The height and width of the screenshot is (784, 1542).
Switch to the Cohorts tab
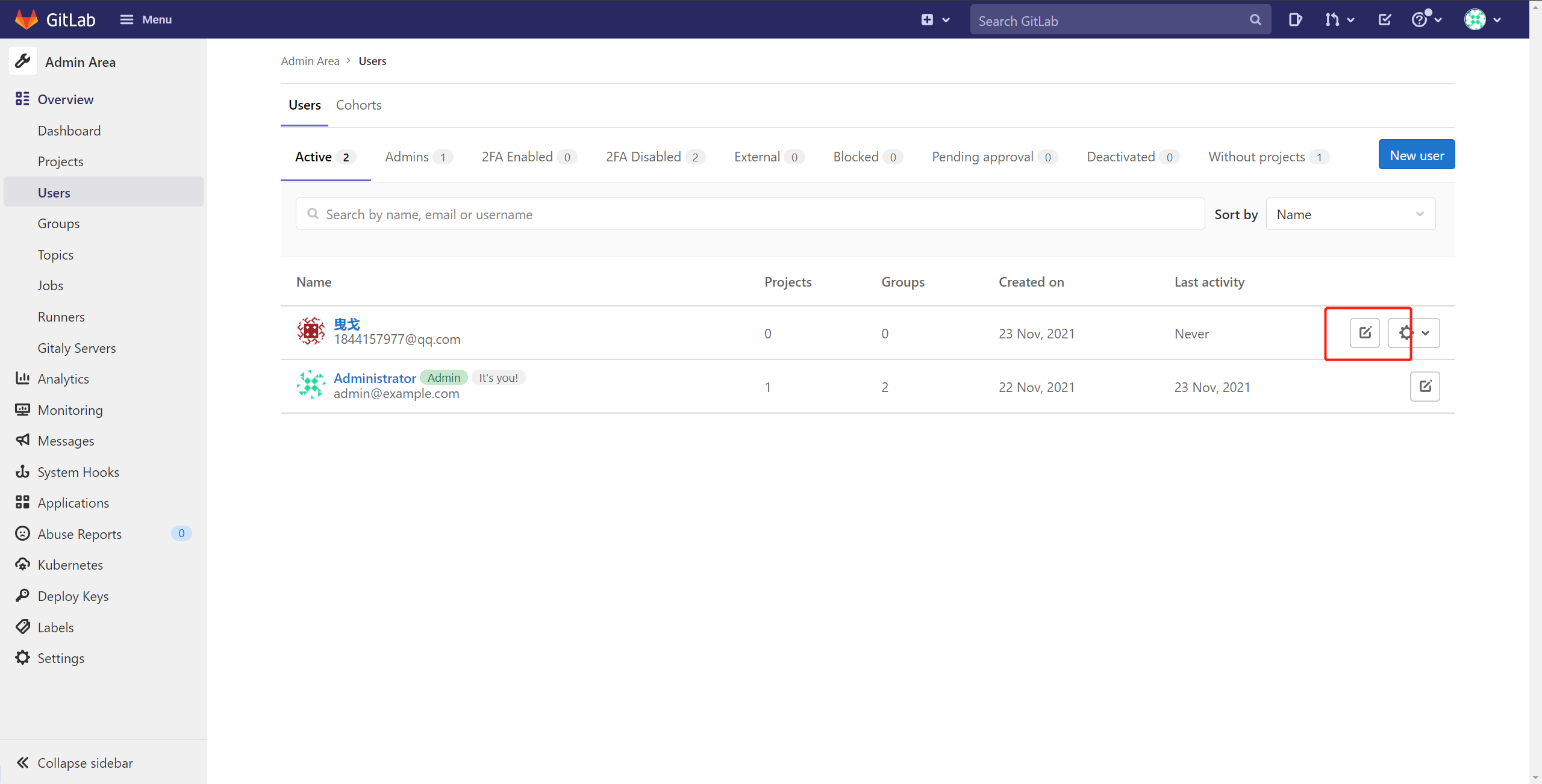(x=358, y=105)
